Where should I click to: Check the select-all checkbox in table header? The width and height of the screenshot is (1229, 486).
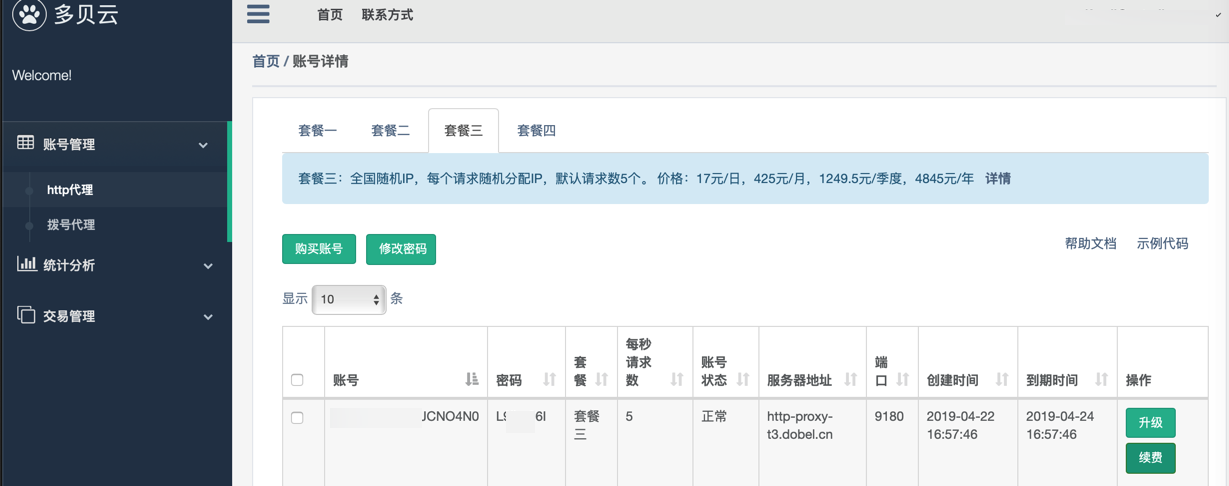tap(297, 380)
